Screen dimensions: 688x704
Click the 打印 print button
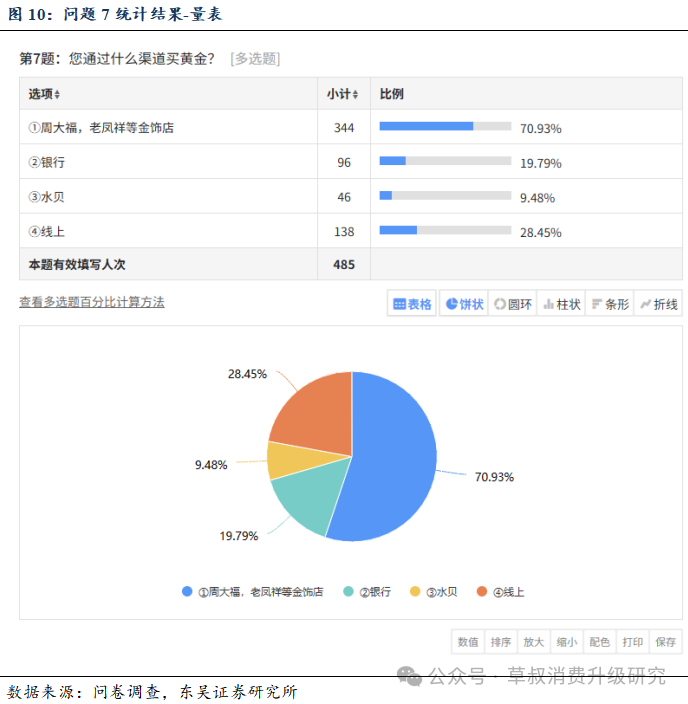click(x=632, y=642)
